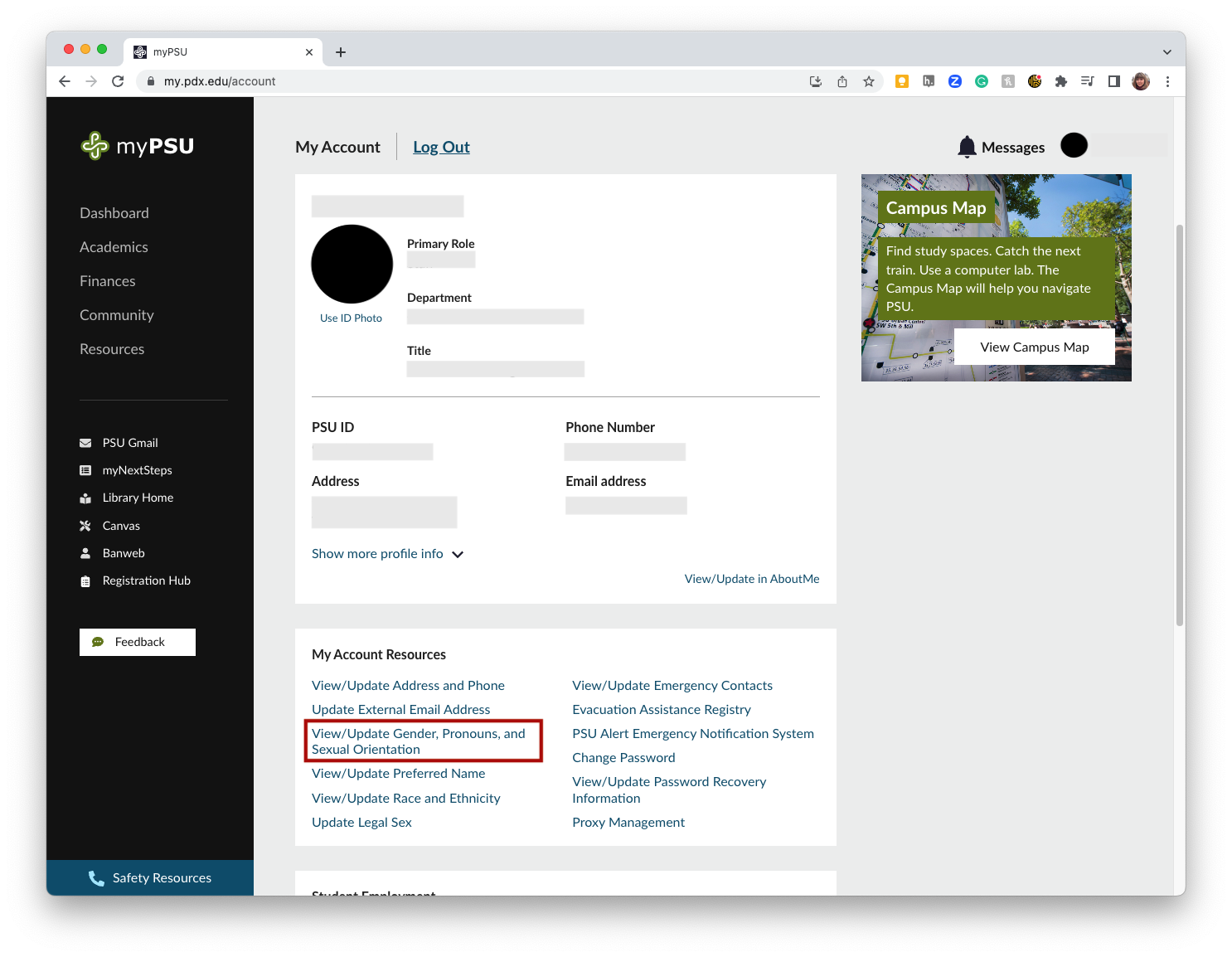The height and width of the screenshot is (957, 1232).
Task: Open Community in sidebar
Action: pyautogui.click(x=117, y=315)
